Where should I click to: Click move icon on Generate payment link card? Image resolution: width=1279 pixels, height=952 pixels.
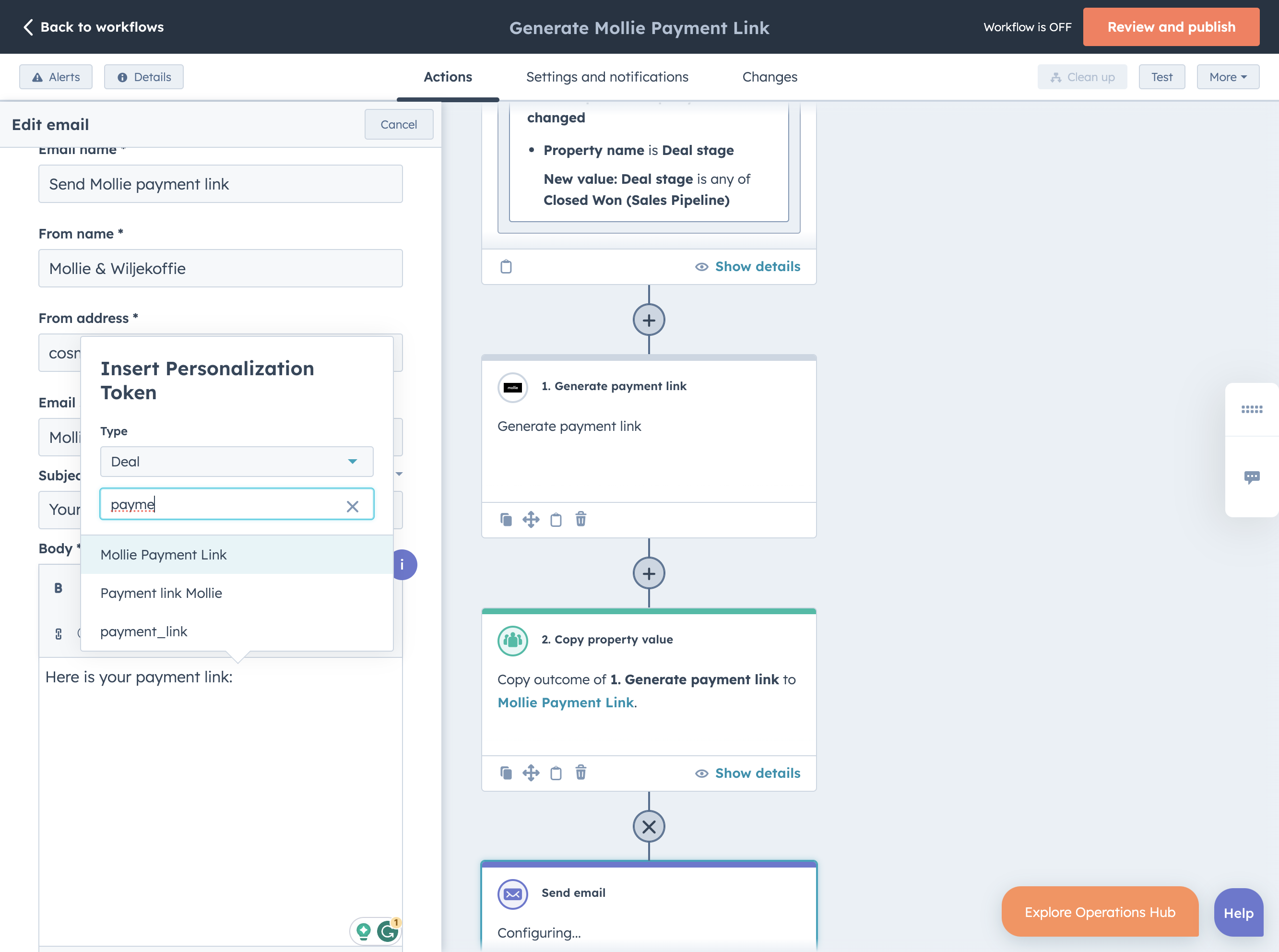(531, 519)
